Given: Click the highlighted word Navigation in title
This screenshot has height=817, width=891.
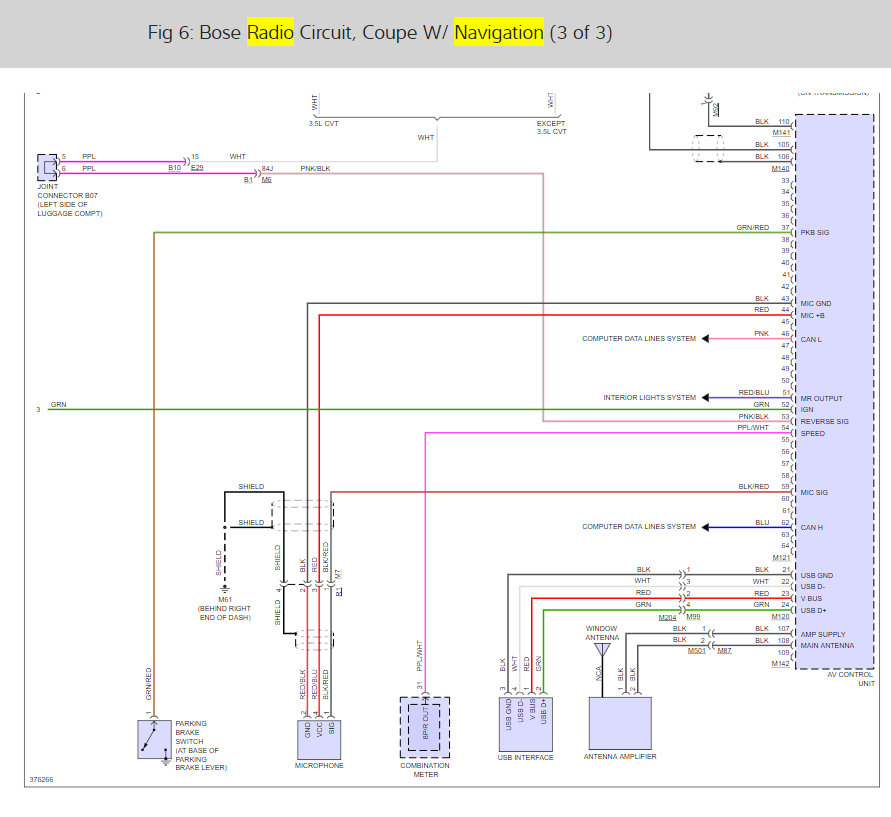Looking at the screenshot, I should click(499, 32).
